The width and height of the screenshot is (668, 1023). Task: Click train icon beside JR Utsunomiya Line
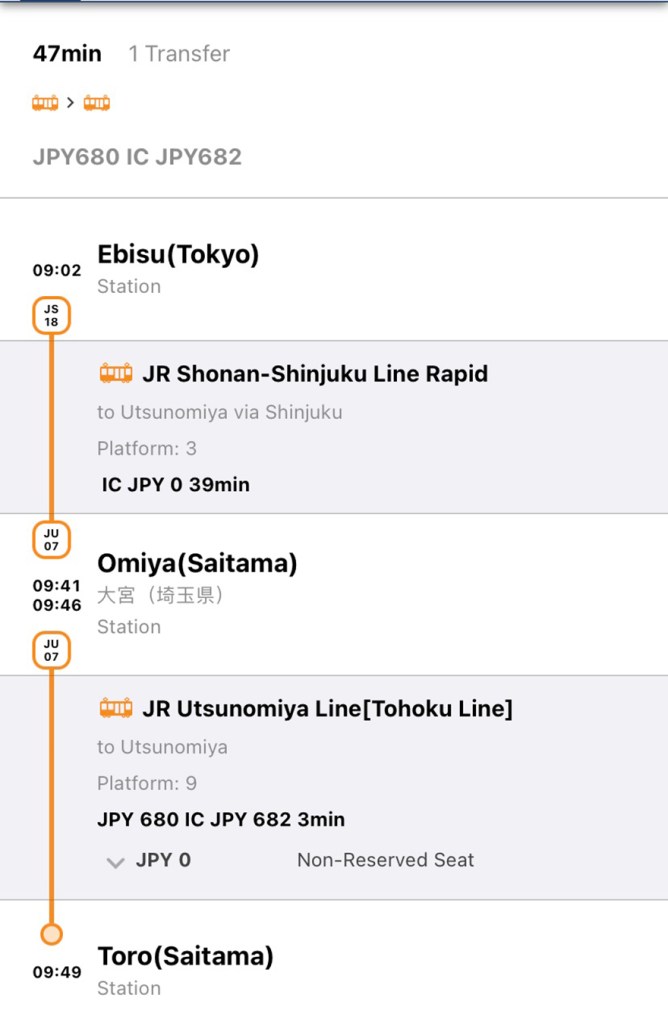(116, 709)
